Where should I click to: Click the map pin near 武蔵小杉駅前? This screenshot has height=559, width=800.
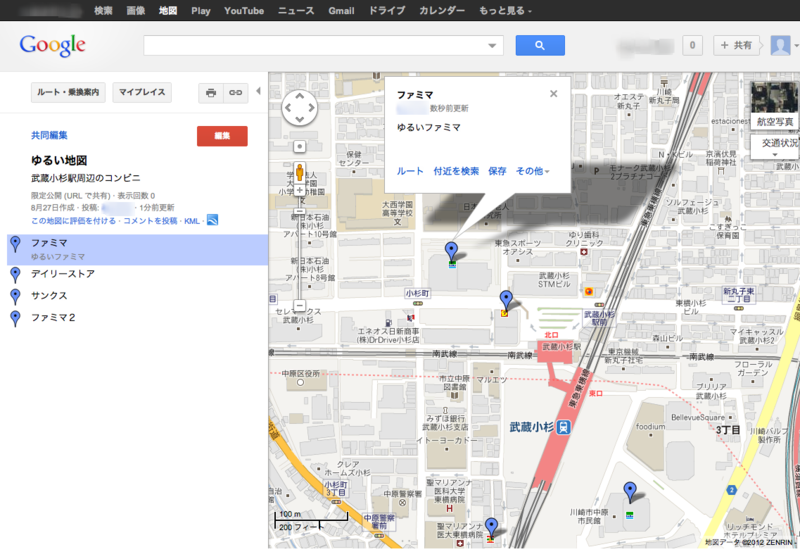coord(506,301)
